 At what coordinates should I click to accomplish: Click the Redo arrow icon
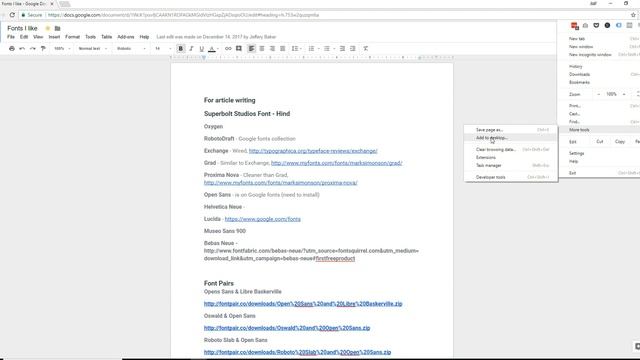tap(33, 49)
